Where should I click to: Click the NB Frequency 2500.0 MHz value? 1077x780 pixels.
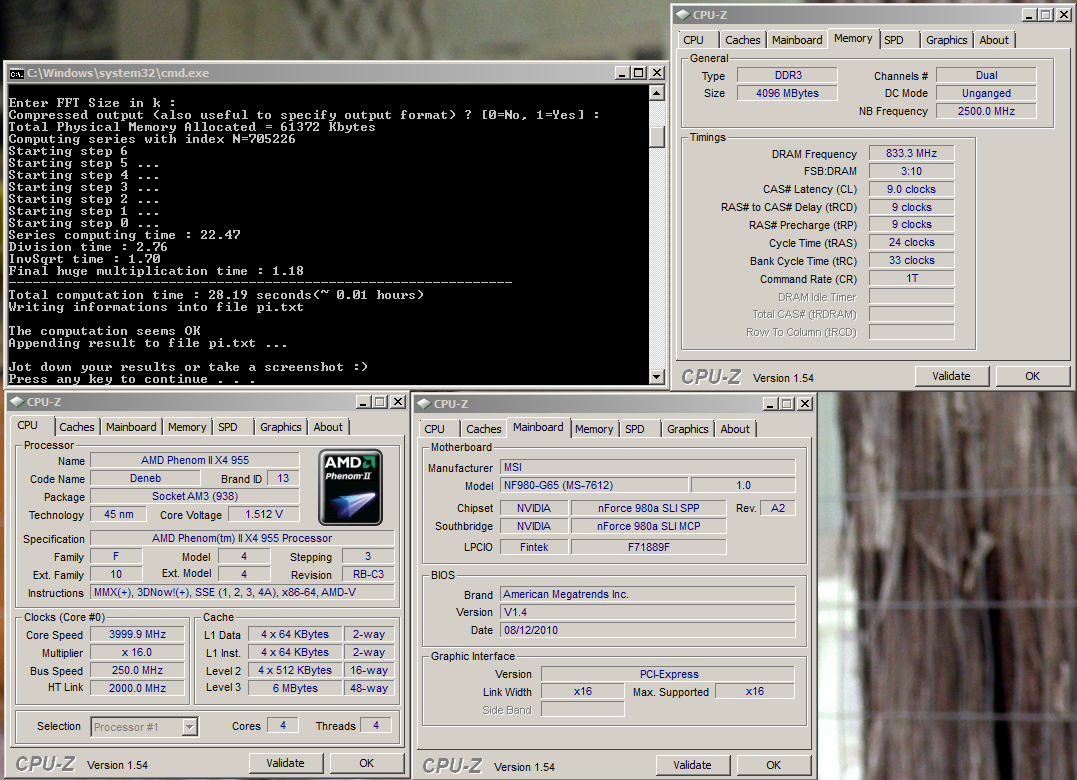(986, 111)
